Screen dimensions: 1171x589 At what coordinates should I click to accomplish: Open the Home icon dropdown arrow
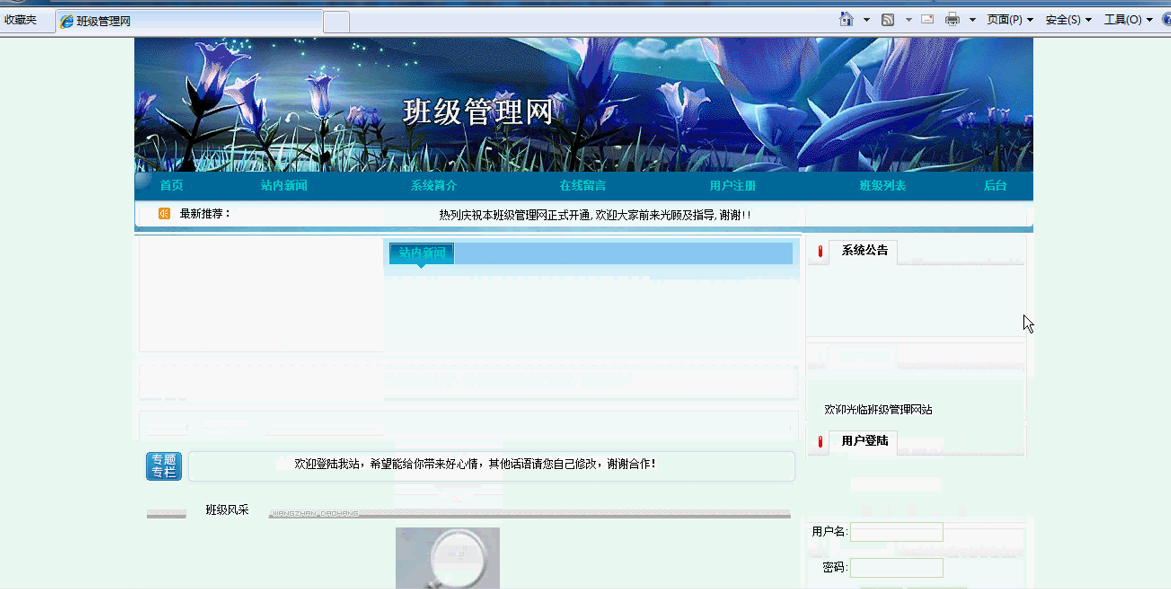866,20
